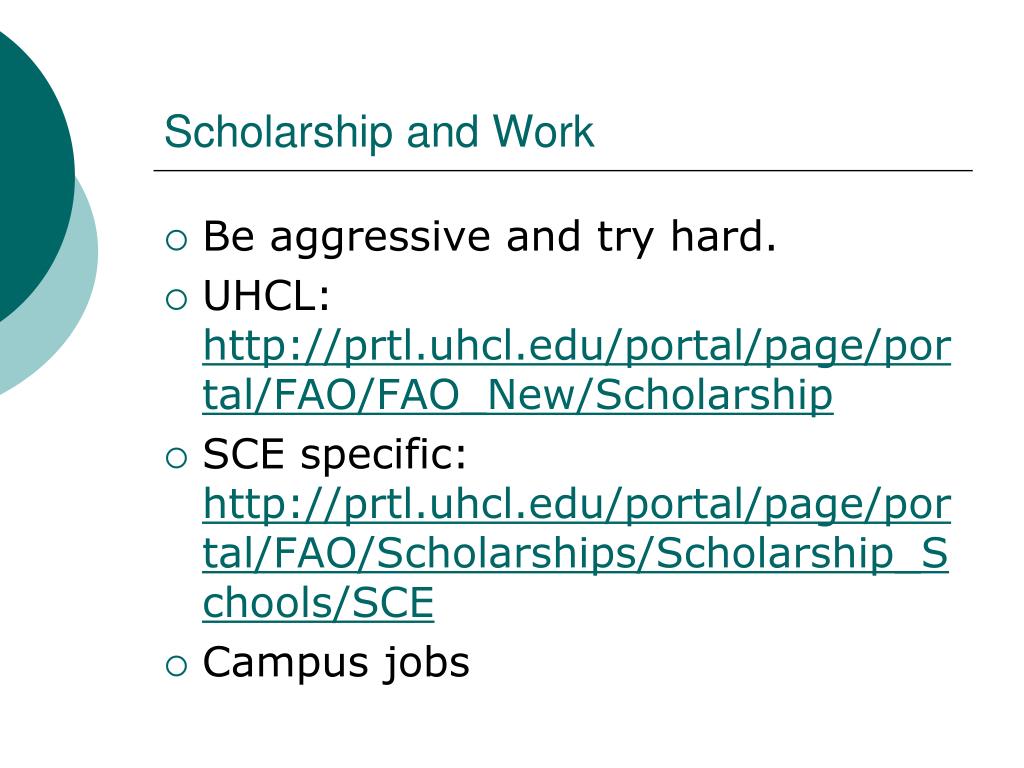This screenshot has height=768, width=1024.
Task: Click the link line 'tal/FAO/Scholarships/Scholarship_S'
Action: click(575, 553)
